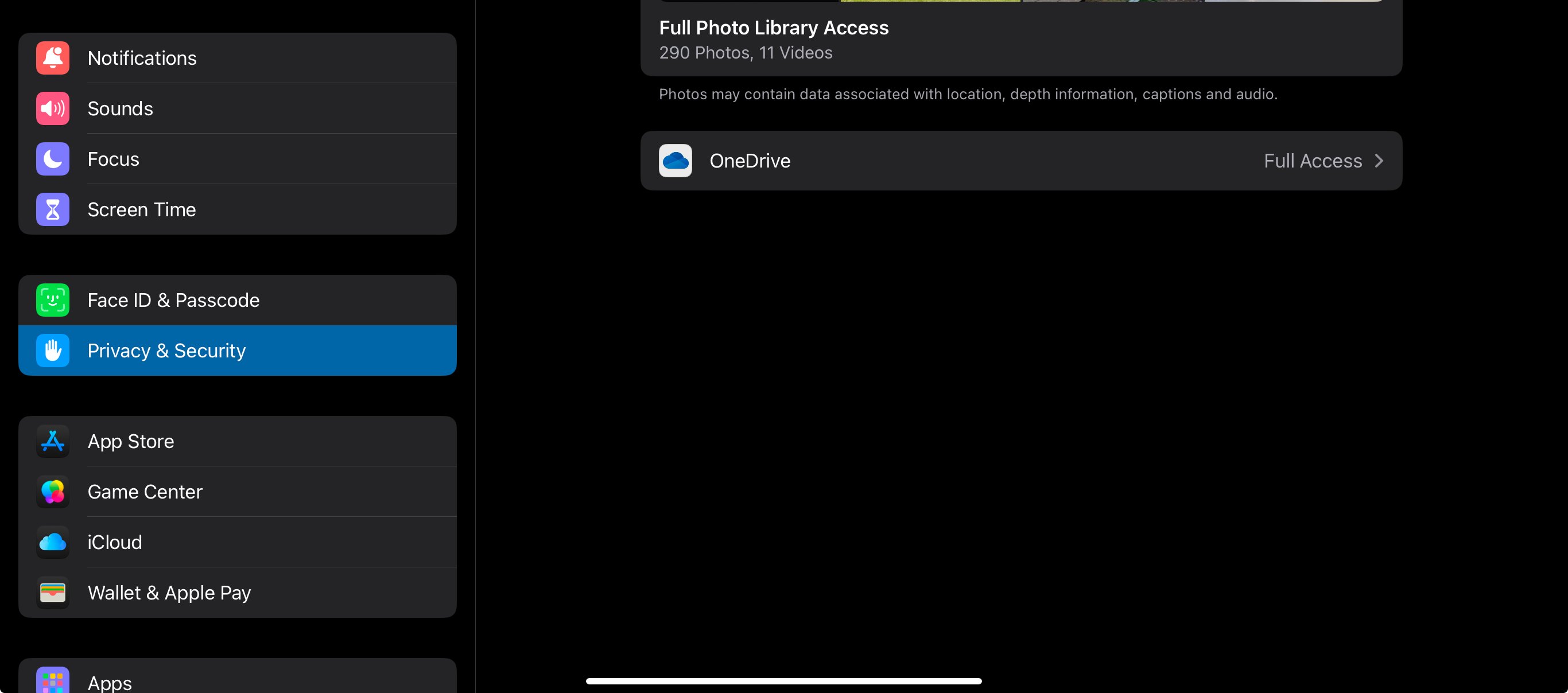Tap the red Notifications bell icon
The image size is (1568, 693).
click(x=52, y=58)
